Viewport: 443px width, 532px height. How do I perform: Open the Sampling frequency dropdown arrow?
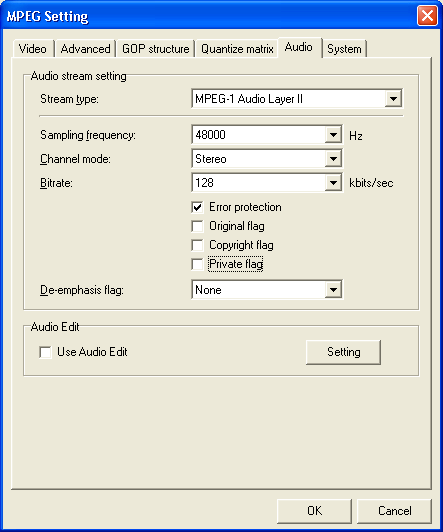tap(333, 135)
